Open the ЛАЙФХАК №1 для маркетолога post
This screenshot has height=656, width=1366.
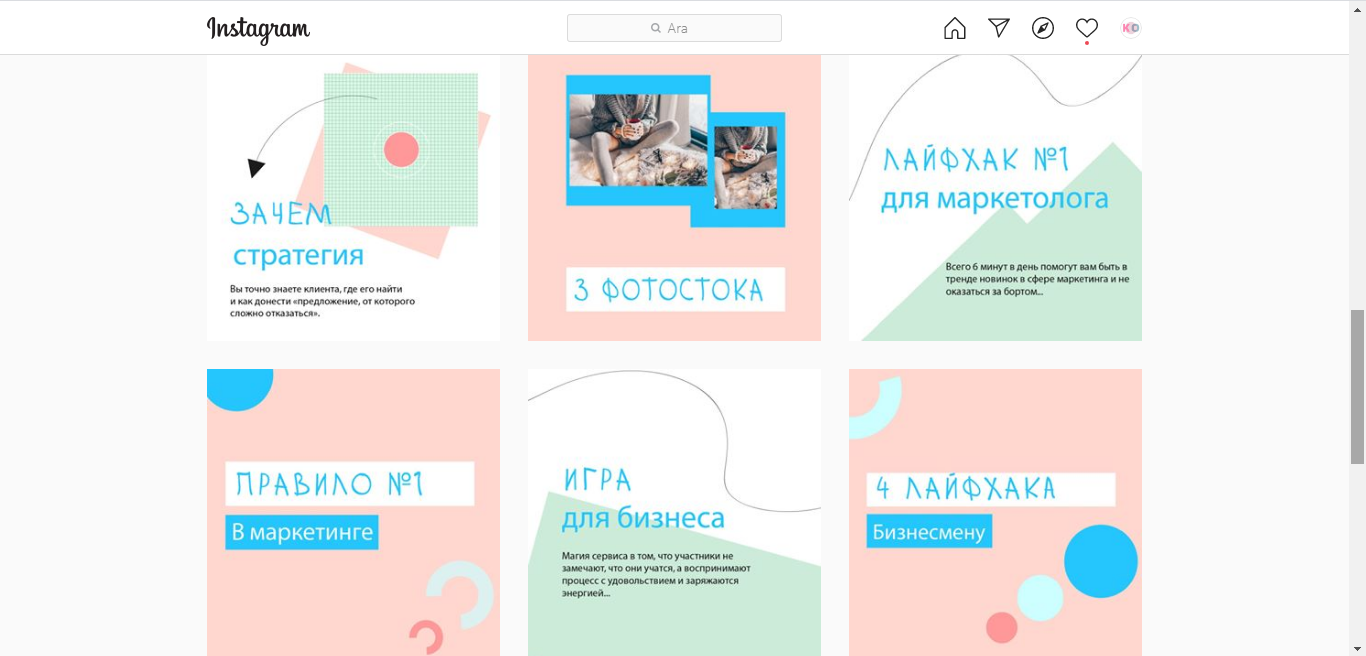995,198
